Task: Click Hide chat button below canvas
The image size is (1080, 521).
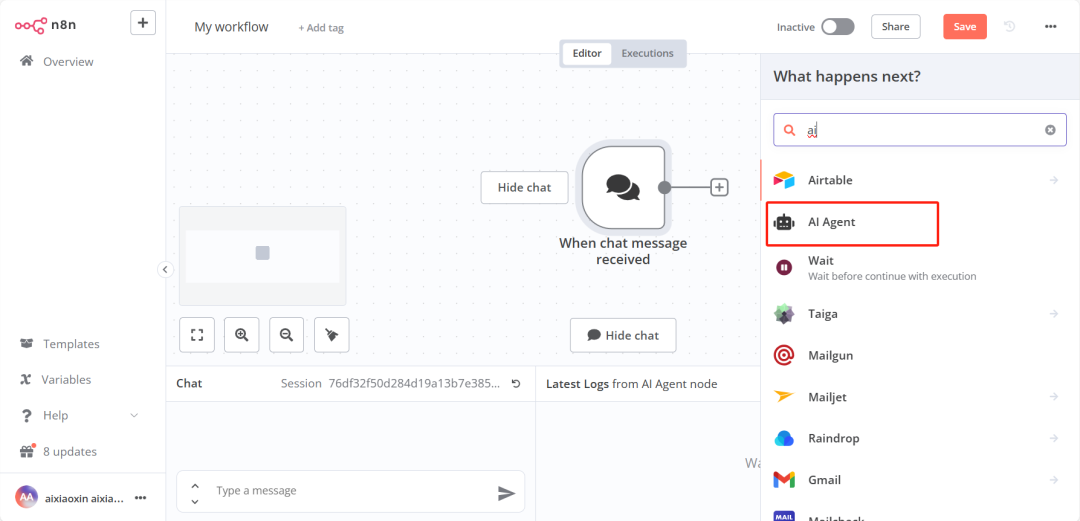Action: tap(623, 336)
